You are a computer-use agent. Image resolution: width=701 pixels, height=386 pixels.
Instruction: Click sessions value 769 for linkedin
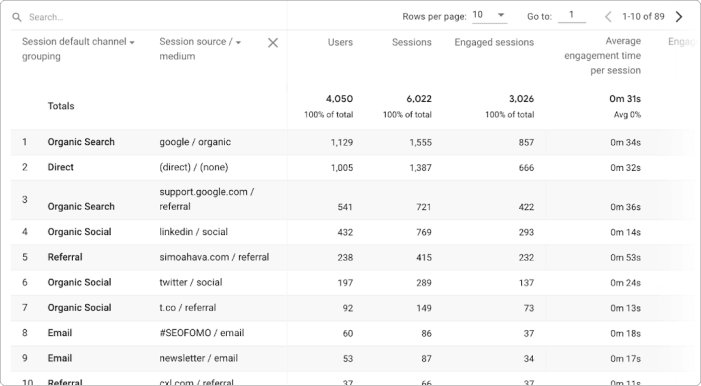click(x=423, y=232)
